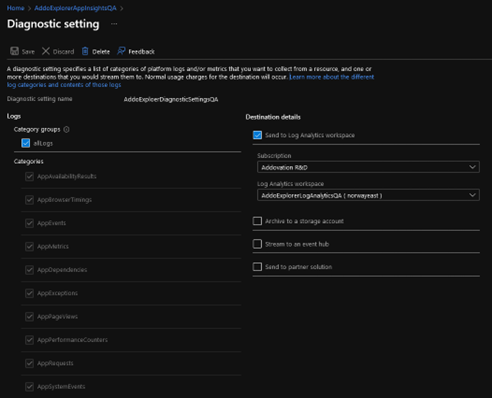Open the ellipsis menu beside Diagnostic setting

pyautogui.click(x=114, y=24)
